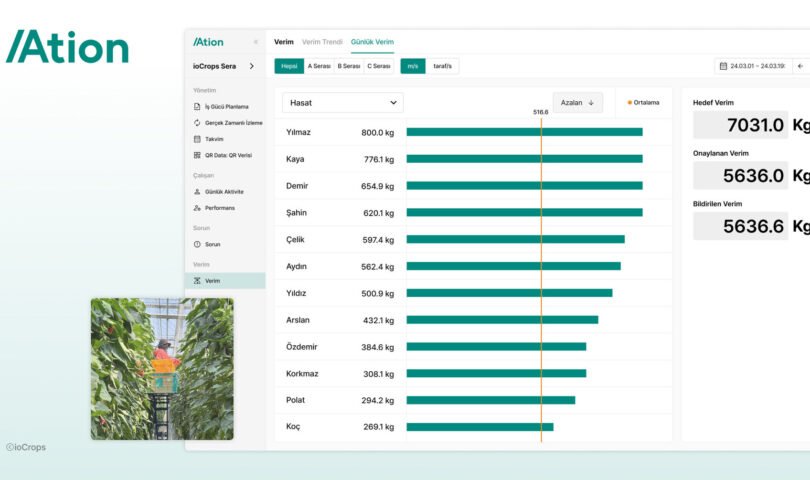Open the Sorun issues page
Screen dimensions: 810x480
tap(212, 244)
